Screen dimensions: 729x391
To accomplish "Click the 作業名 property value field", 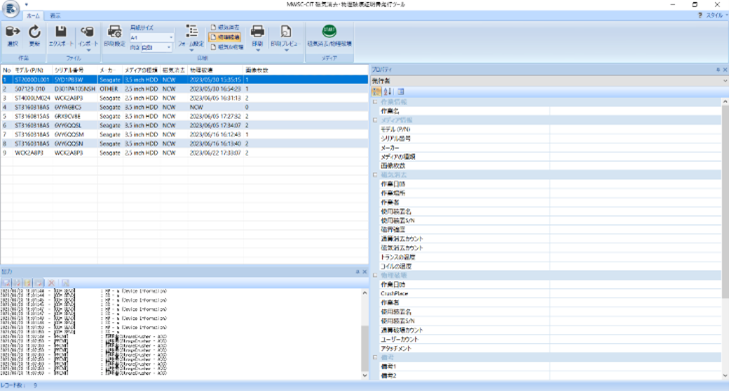I will click(x=635, y=111).
